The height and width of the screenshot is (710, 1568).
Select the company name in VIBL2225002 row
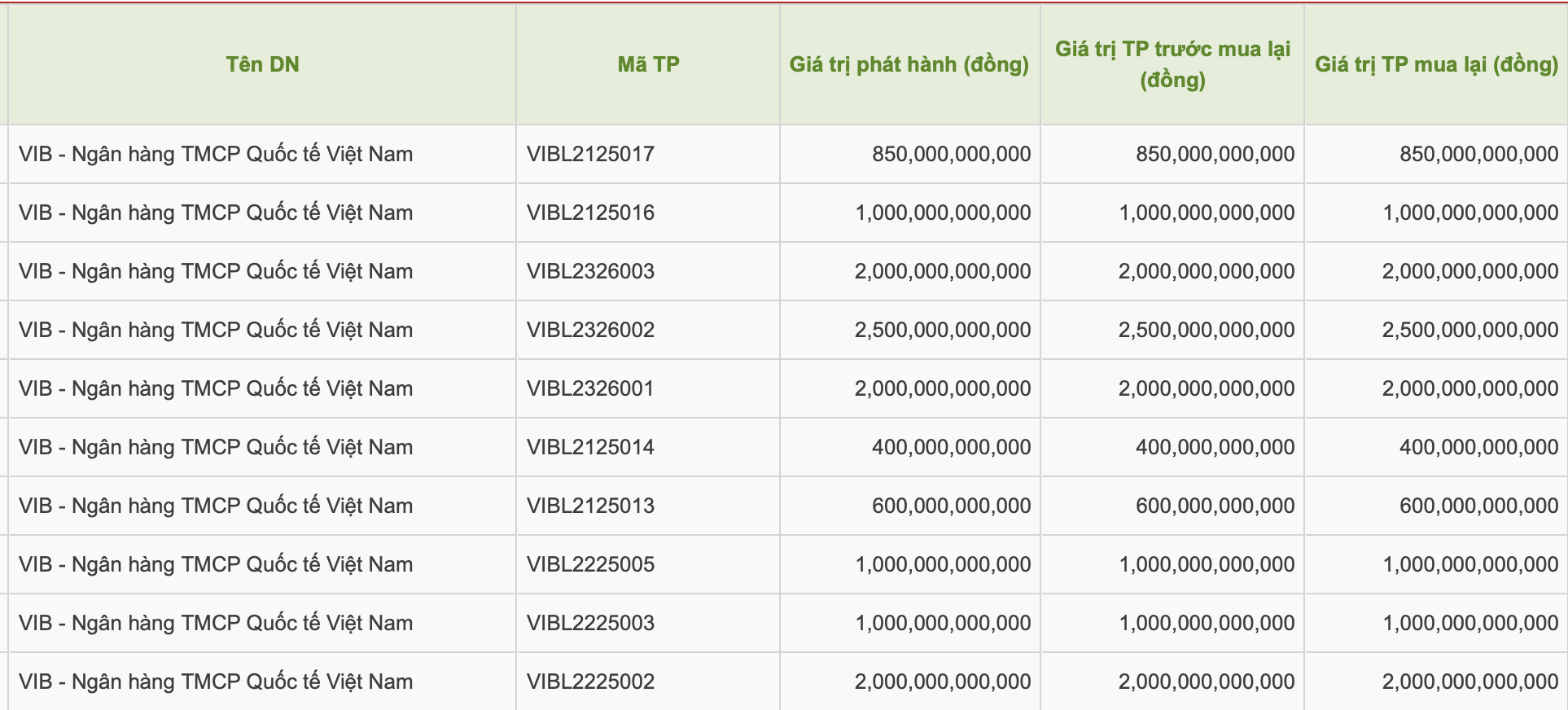pyautogui.click(x=216, y=682)
